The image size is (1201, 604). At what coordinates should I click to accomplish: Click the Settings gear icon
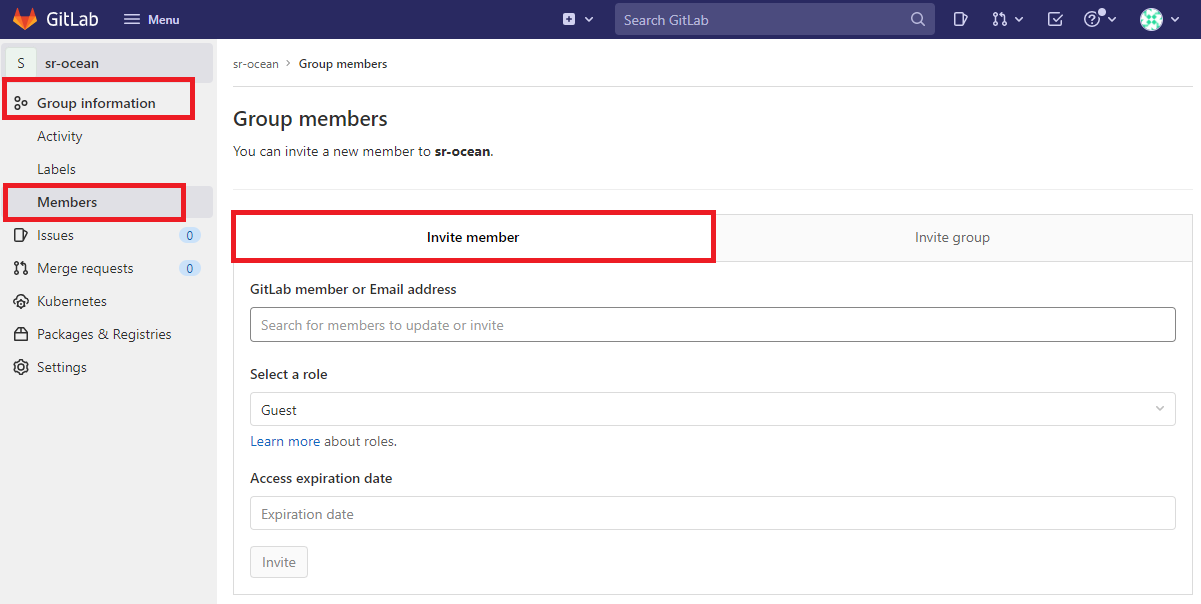click(x=20, y=367)
